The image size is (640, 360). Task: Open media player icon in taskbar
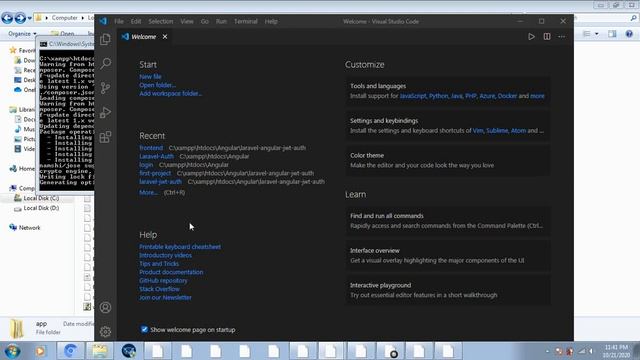point(40,351)
